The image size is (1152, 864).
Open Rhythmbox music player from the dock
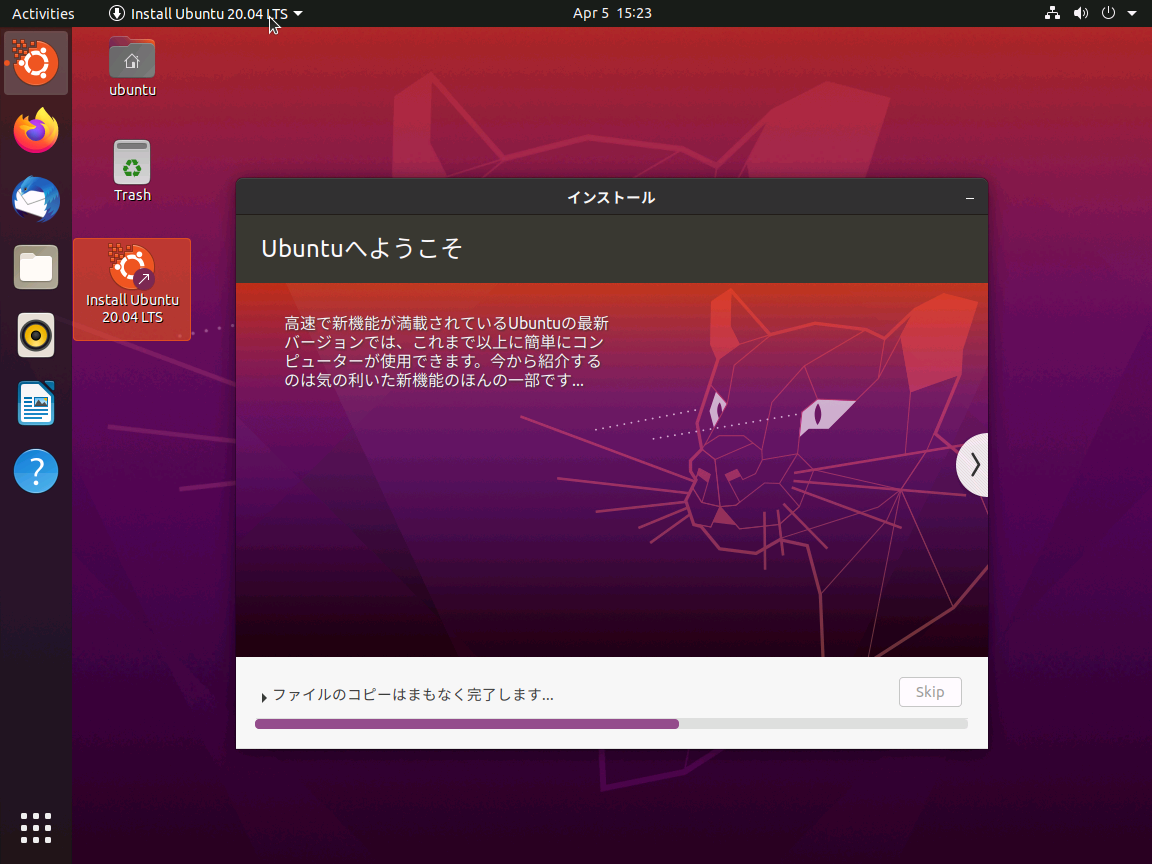coord(35,335)
